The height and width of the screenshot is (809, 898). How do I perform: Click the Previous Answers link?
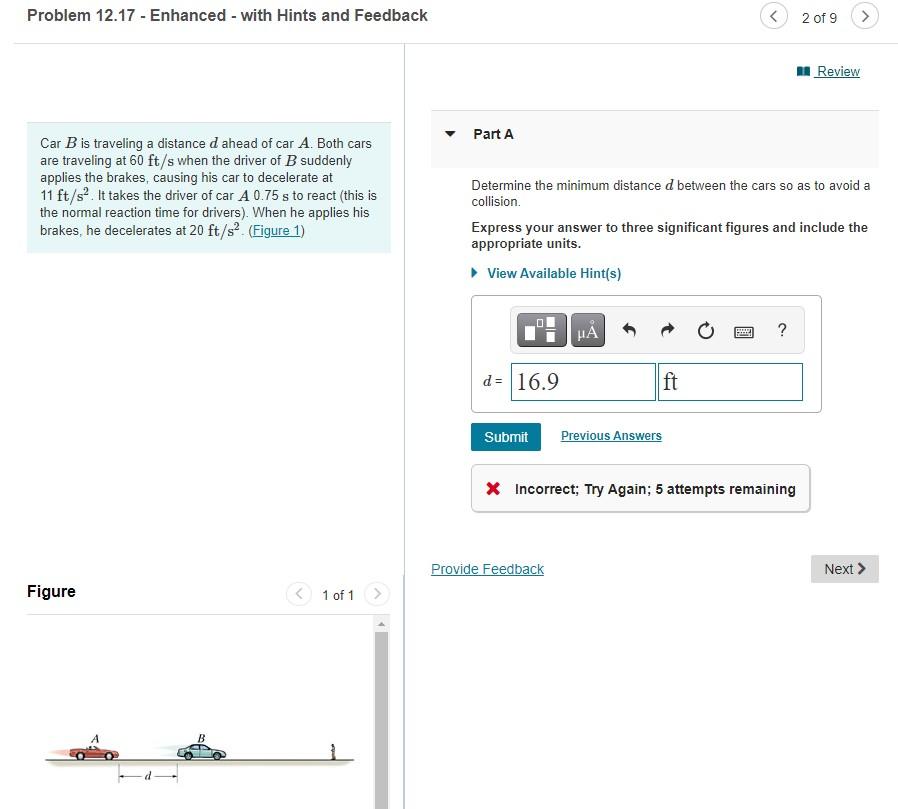coord(610,435)
